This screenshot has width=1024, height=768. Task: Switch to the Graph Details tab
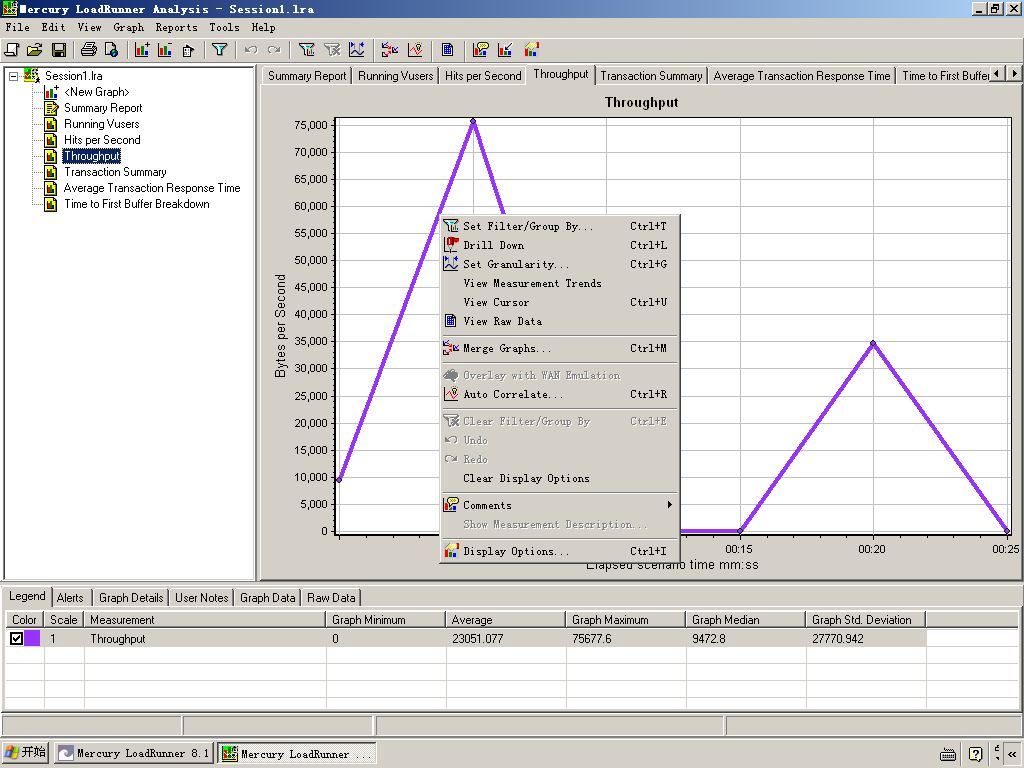(131, 598)
